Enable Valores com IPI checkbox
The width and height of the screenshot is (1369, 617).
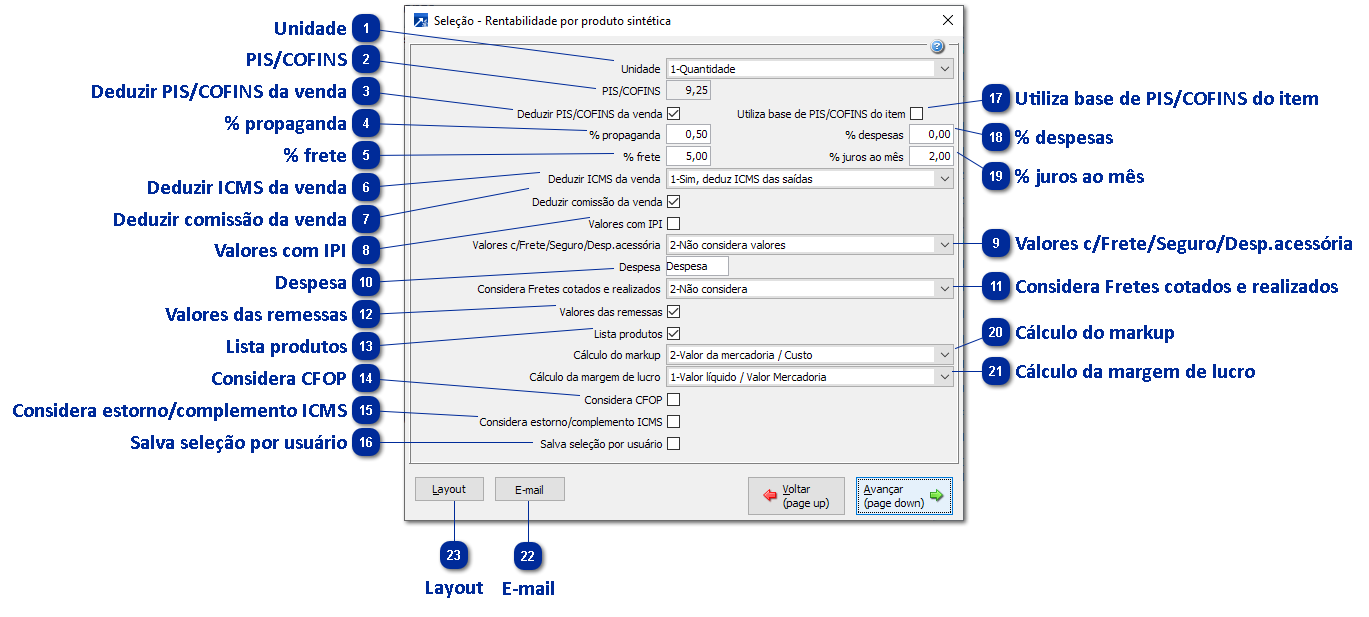click(x=673, y=224)
